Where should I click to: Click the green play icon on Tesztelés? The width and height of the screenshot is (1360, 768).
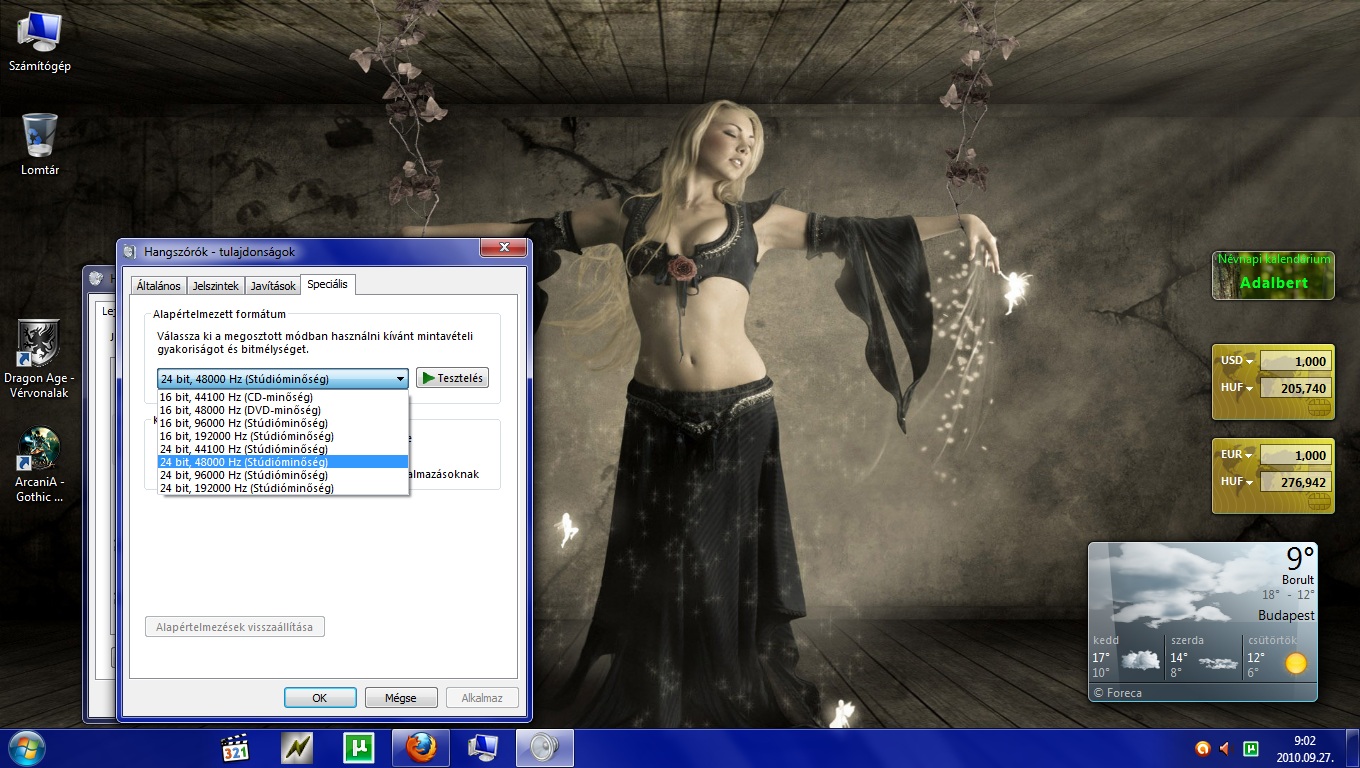click(428, 378)
